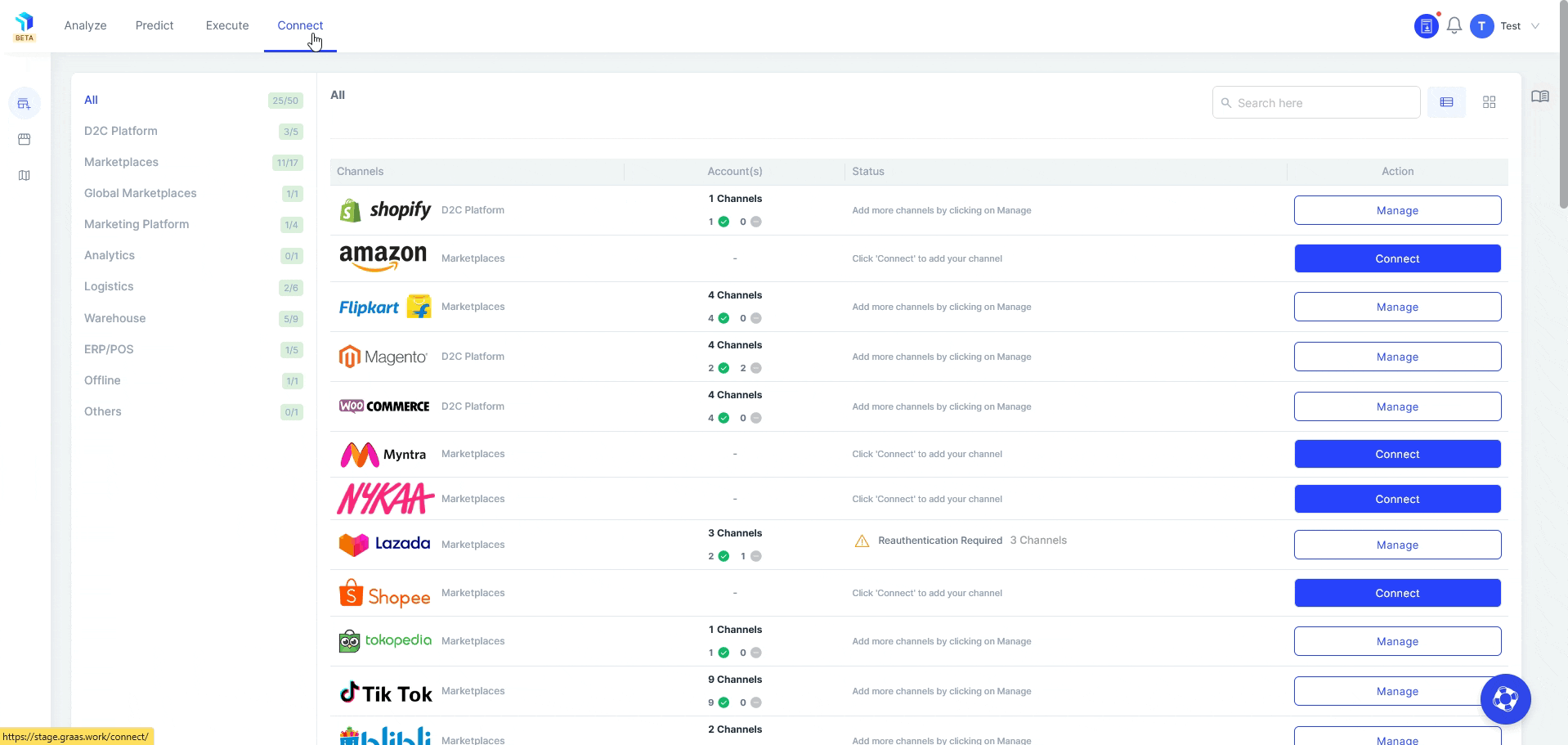Click the page vertical scrollbar

pyautogui.click(x=1563, y=106)
